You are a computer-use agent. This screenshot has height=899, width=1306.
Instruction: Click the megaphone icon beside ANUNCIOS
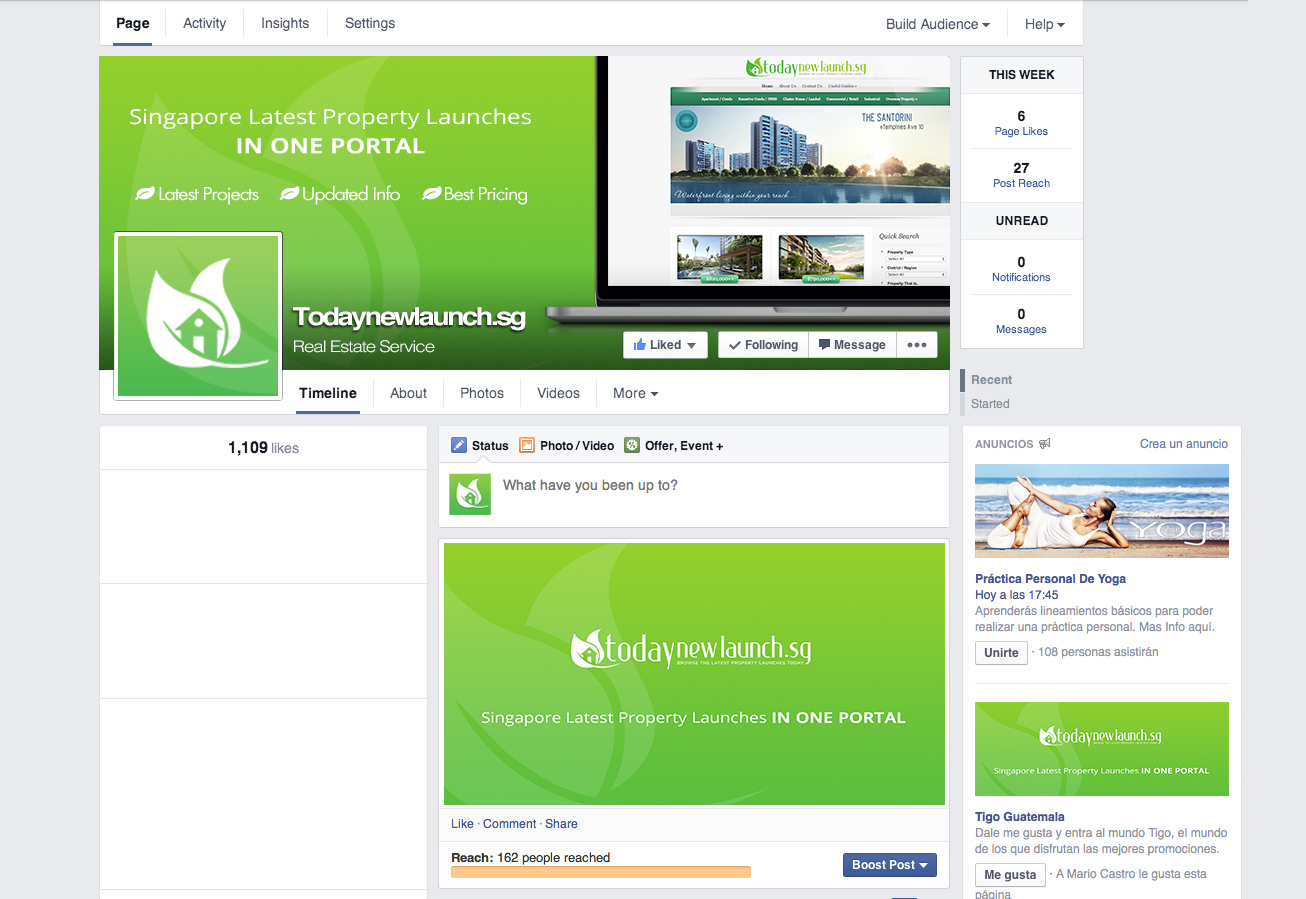pos(1045,444)
